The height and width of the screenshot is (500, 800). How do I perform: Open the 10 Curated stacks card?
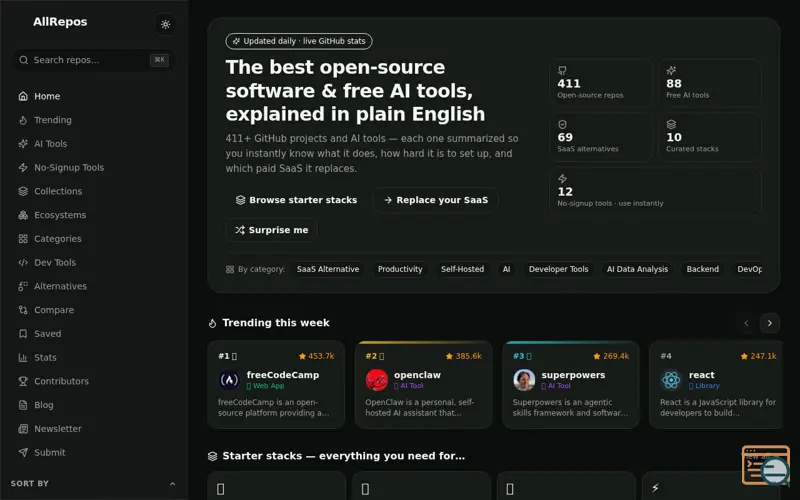pos(710,137)
